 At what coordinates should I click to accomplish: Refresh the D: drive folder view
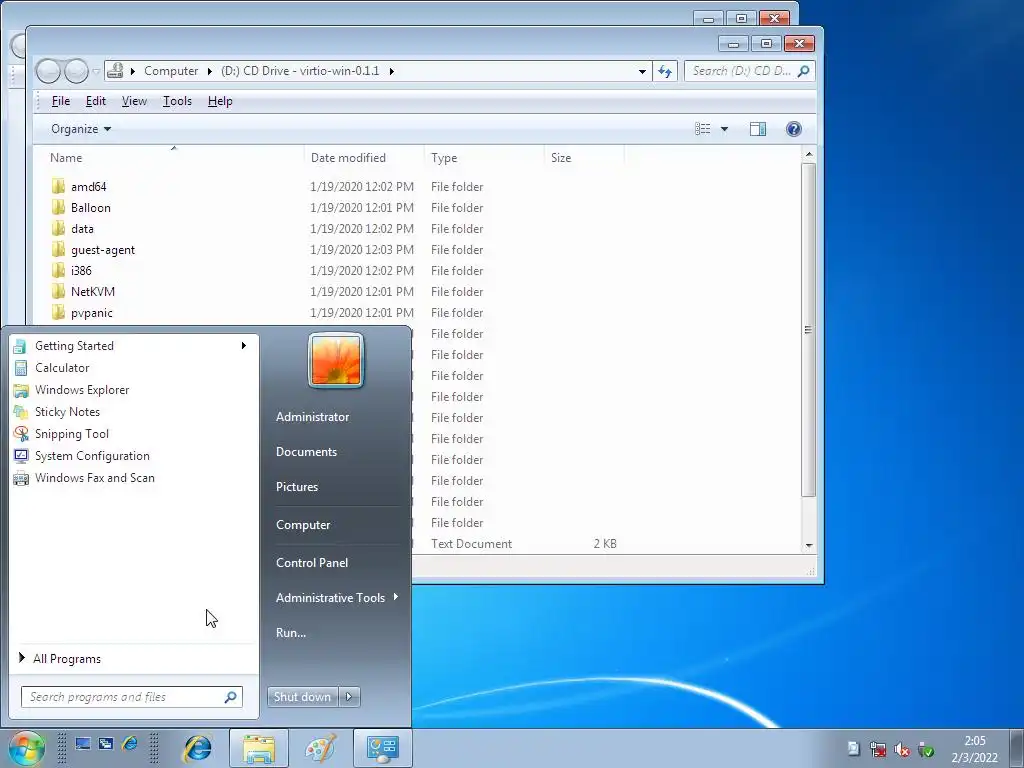pyautogui.click(x=665, y=71)
